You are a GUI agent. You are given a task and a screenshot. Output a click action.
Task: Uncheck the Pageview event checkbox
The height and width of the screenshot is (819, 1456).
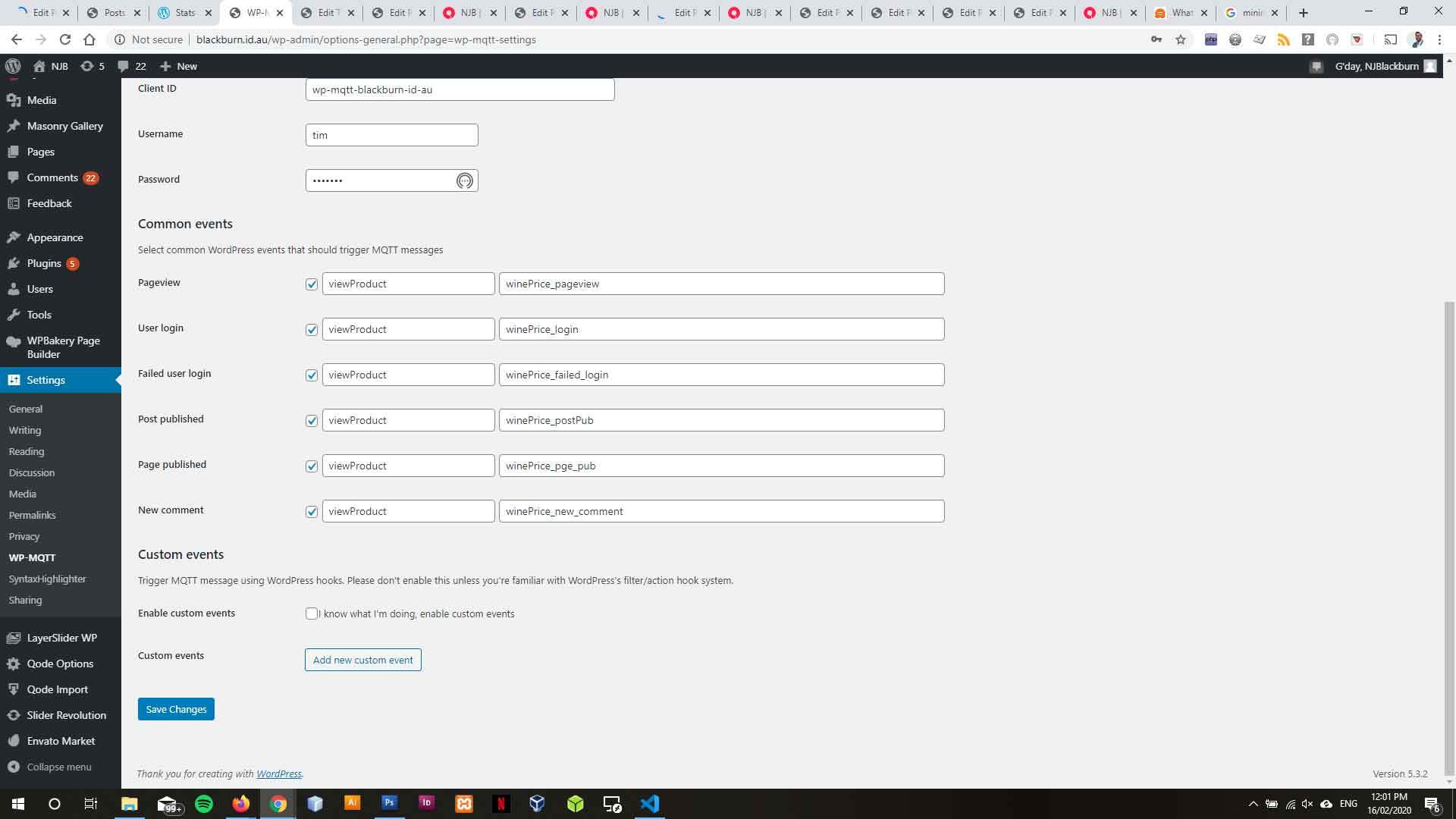click(312, 284)
